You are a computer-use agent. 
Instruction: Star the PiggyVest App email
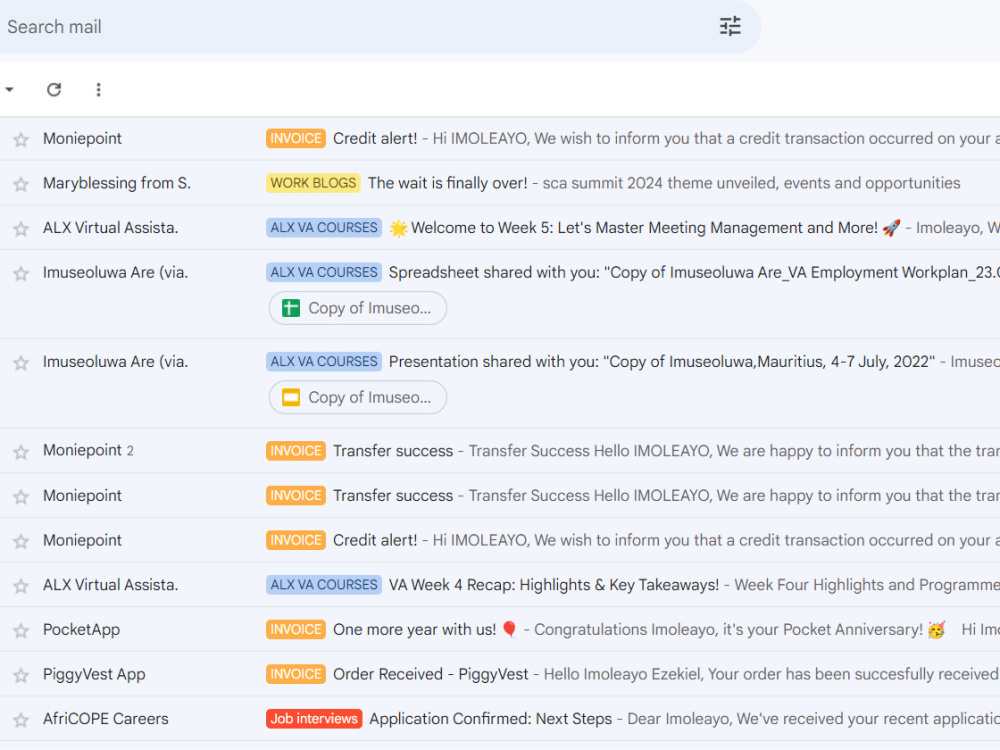21,675
